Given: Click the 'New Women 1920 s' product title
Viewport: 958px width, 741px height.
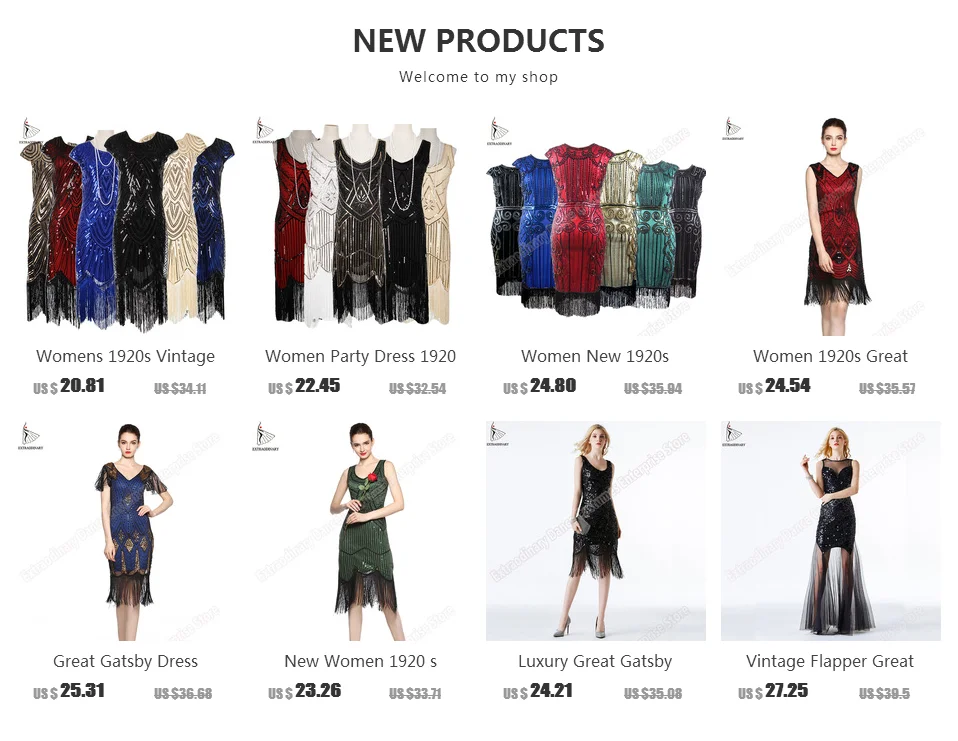Looking at the screenshot, I should point(360,661).
